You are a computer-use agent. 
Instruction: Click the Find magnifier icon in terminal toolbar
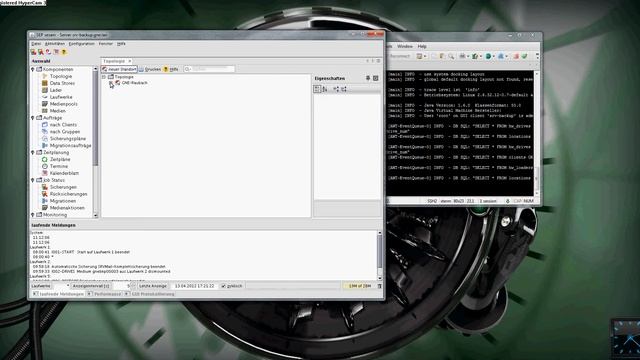click(451, 56)
